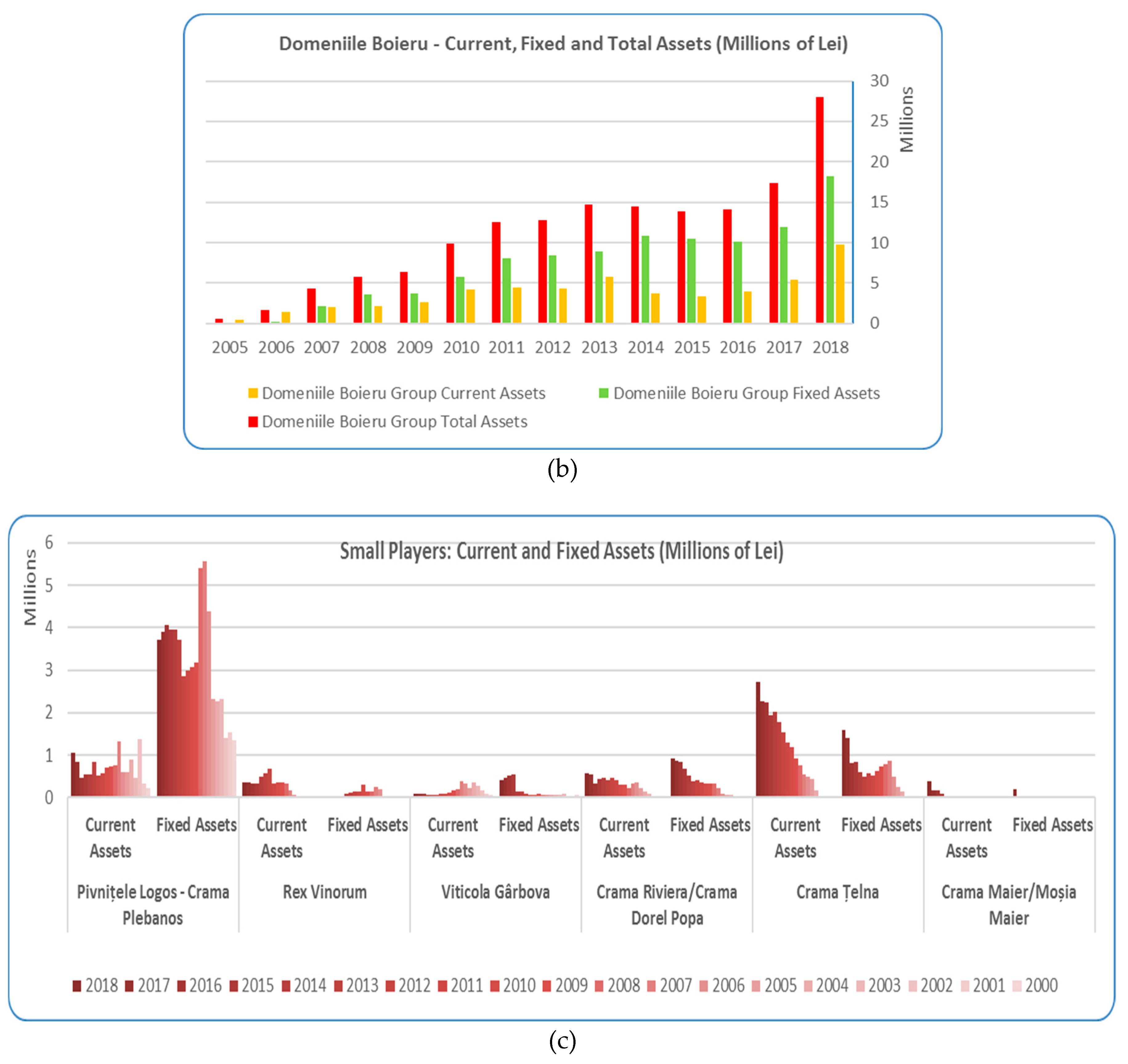Select legend label 'Domeniile Boieru Group Fixed Assets'
This screenshot has height=1064, width=1128.
(746, 393)
